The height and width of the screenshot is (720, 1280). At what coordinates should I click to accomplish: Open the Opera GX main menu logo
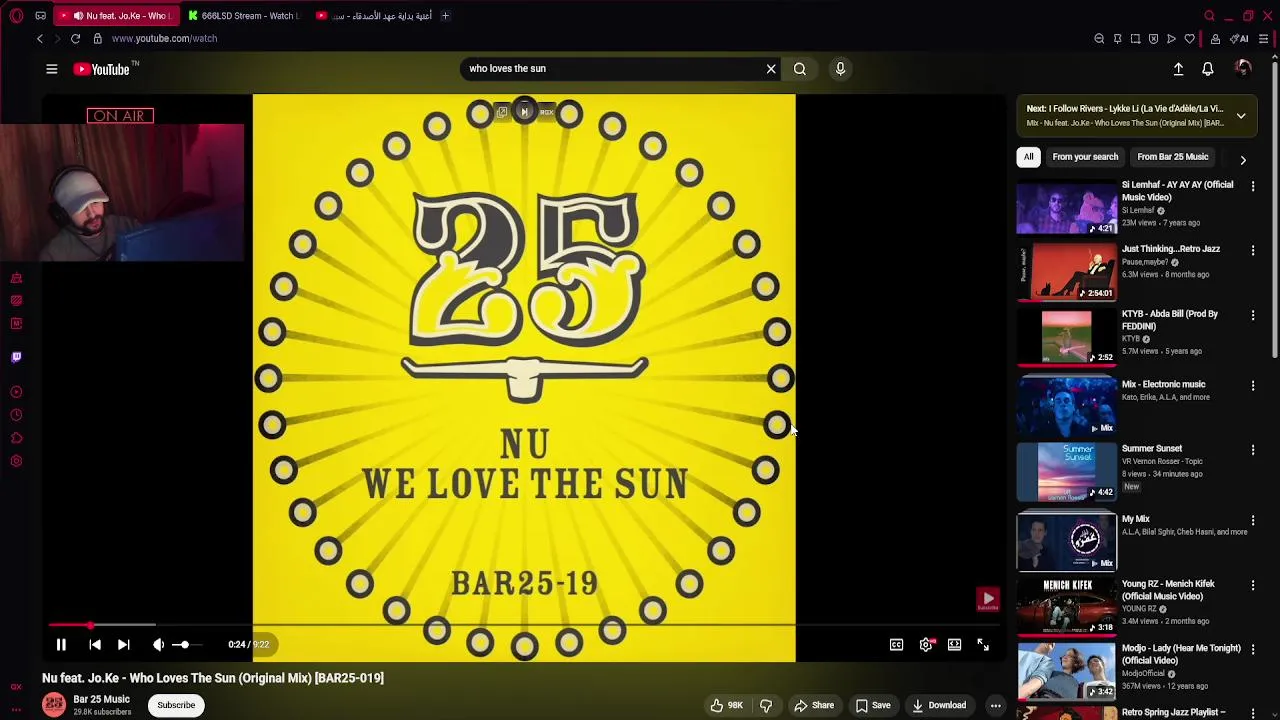(16, 16)
